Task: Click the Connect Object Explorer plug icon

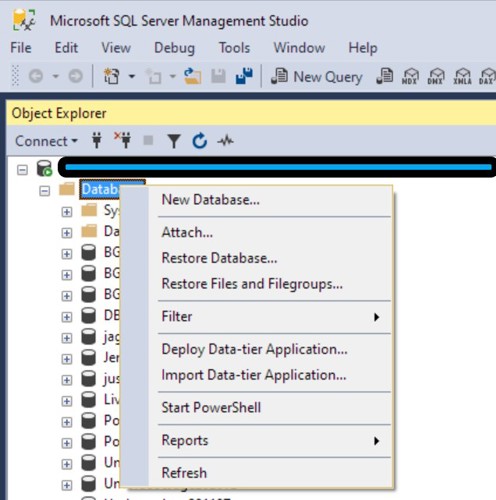Action: tap(97, 140)
